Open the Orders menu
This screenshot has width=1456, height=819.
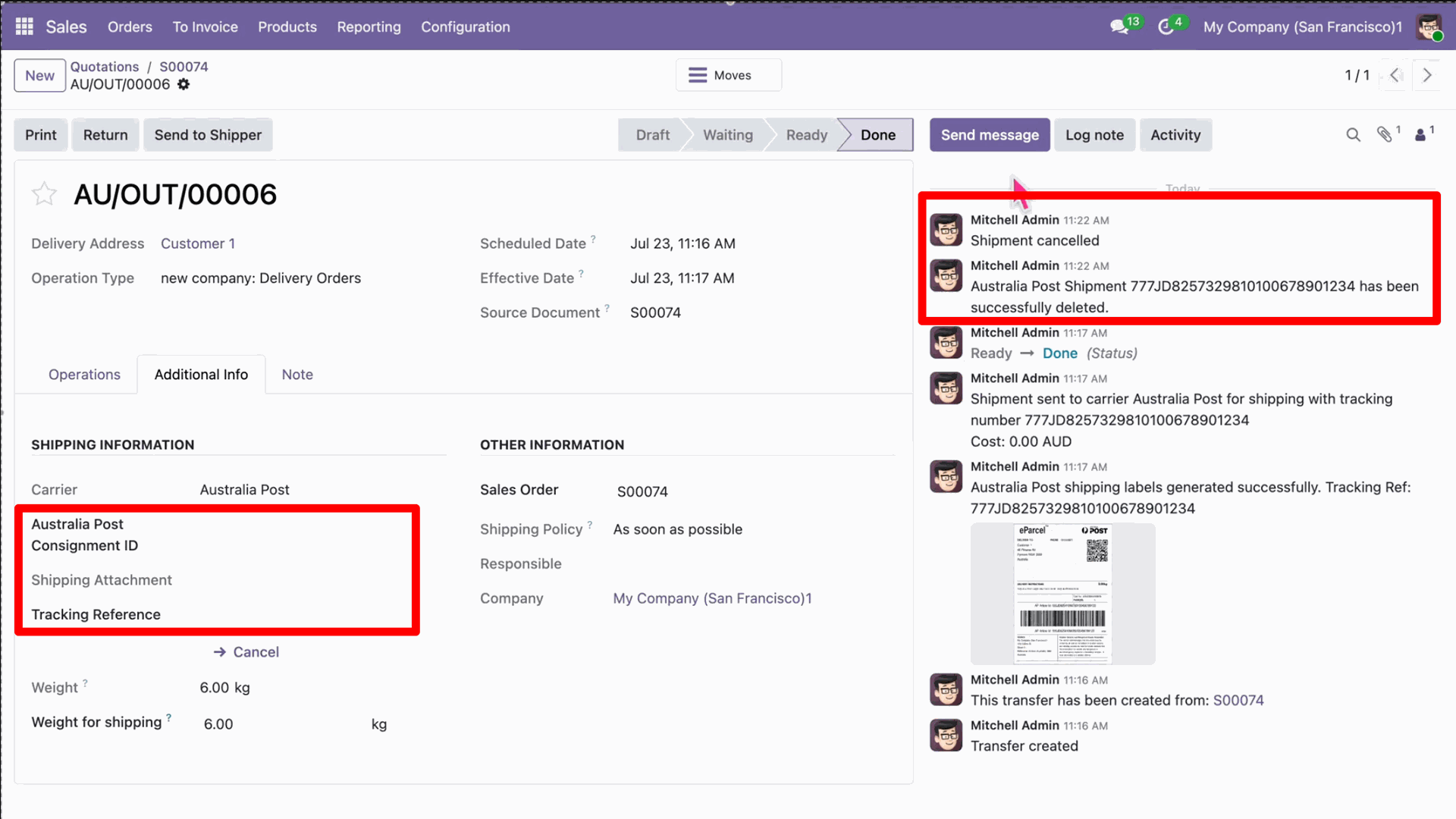(130, 27)
